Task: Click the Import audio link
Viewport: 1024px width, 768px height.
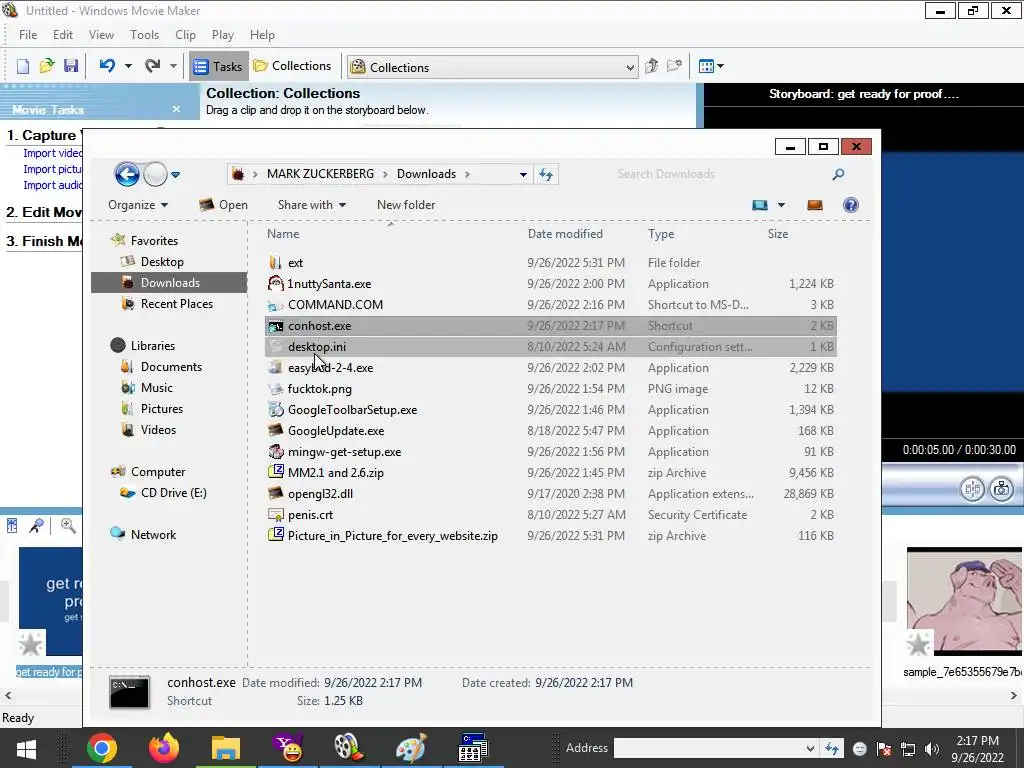Action: click(53, 185)
